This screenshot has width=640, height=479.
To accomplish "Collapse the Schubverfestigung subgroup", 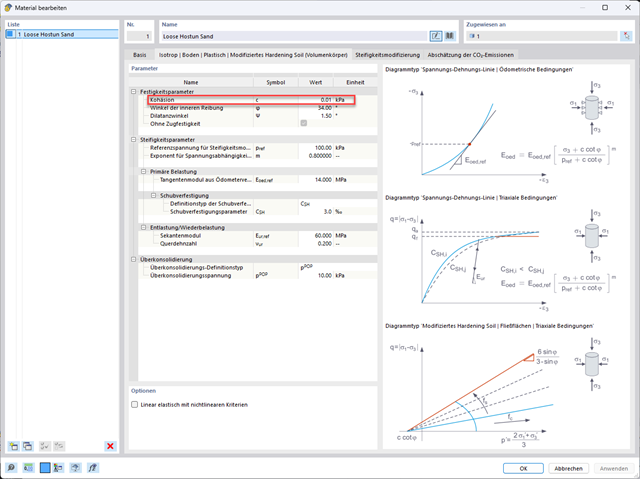I will tap(153, 195).
